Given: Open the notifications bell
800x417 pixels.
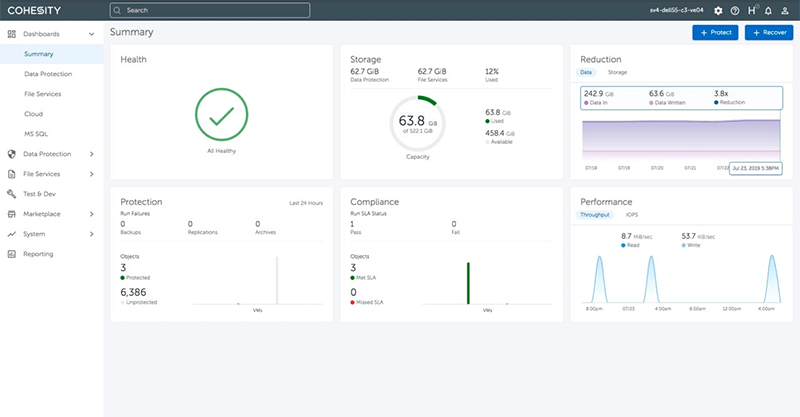Looking at the screenshot, I should click(768, 10).
